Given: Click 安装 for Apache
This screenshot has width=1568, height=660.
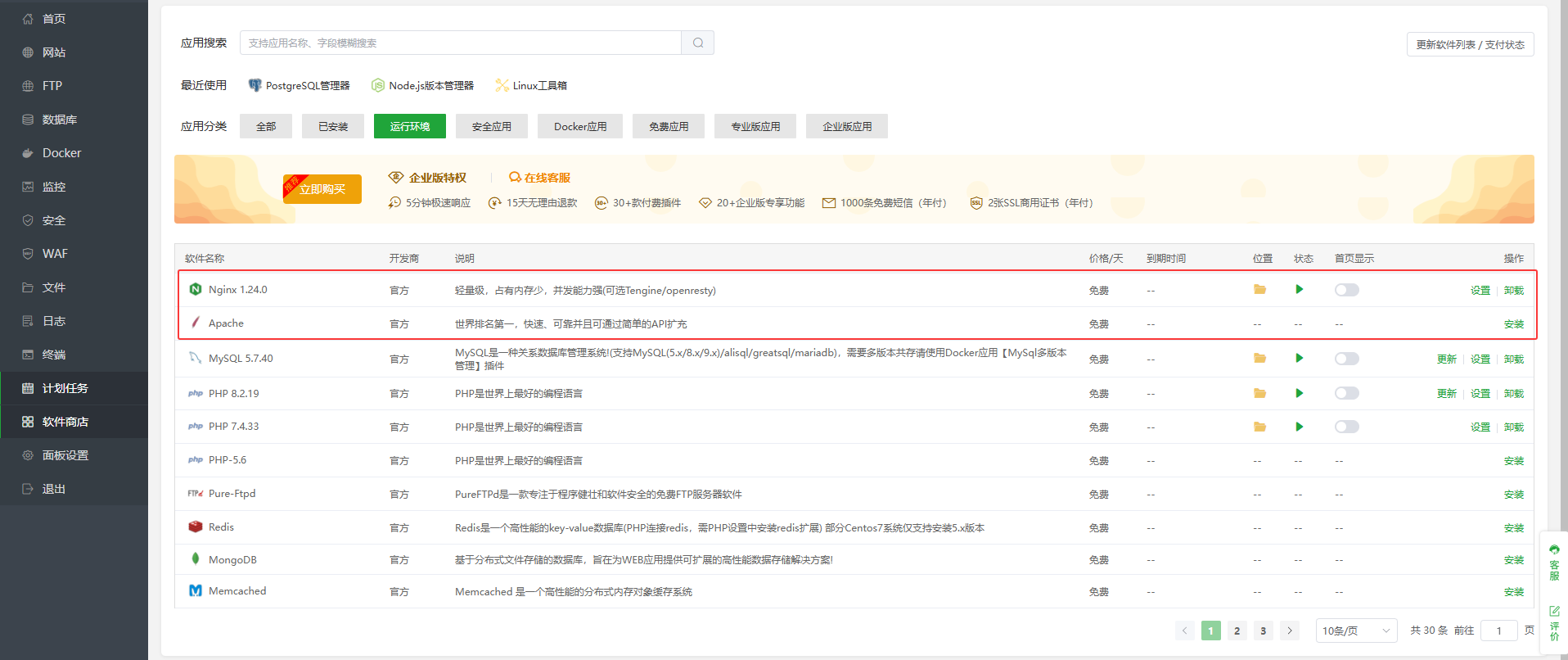Looking at the screenshot, I should pos(1514,324).
